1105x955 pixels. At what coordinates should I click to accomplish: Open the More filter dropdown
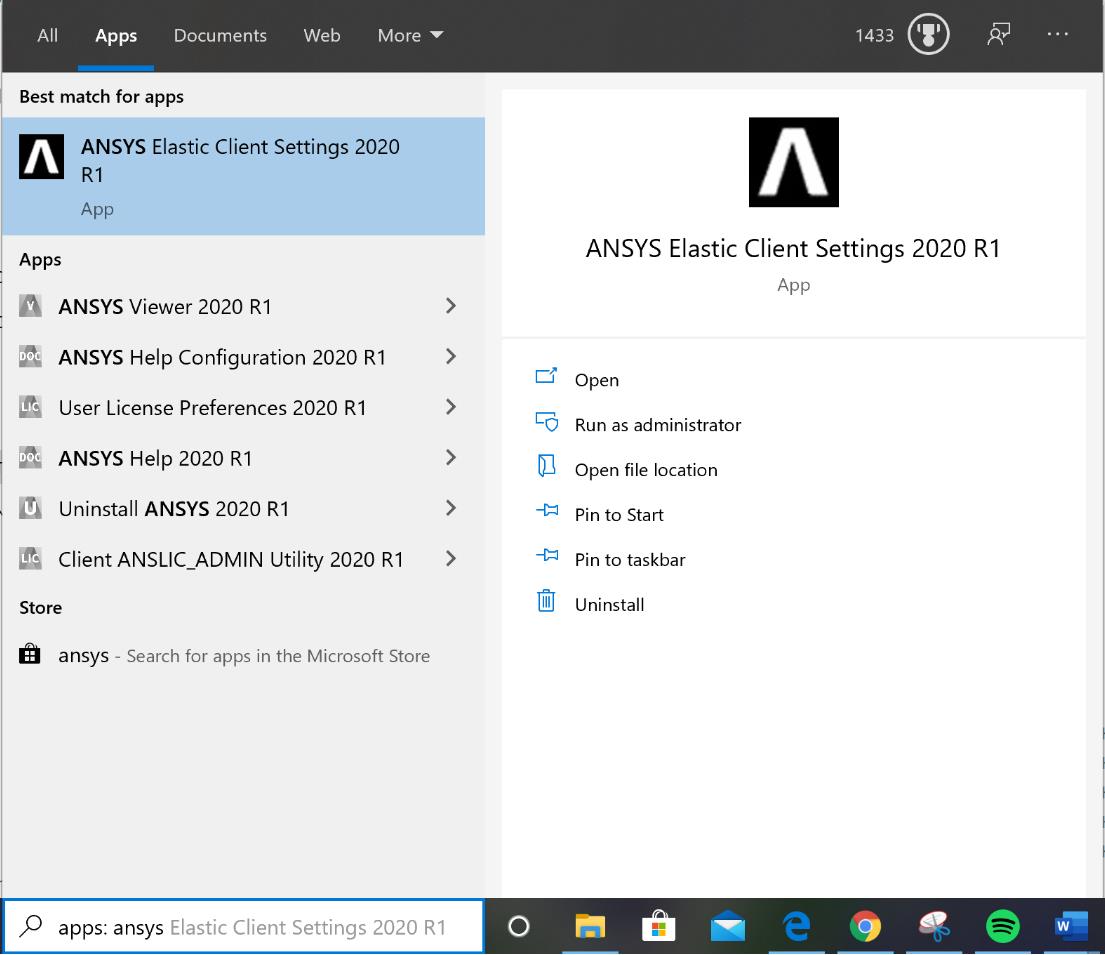pos(409,35)
